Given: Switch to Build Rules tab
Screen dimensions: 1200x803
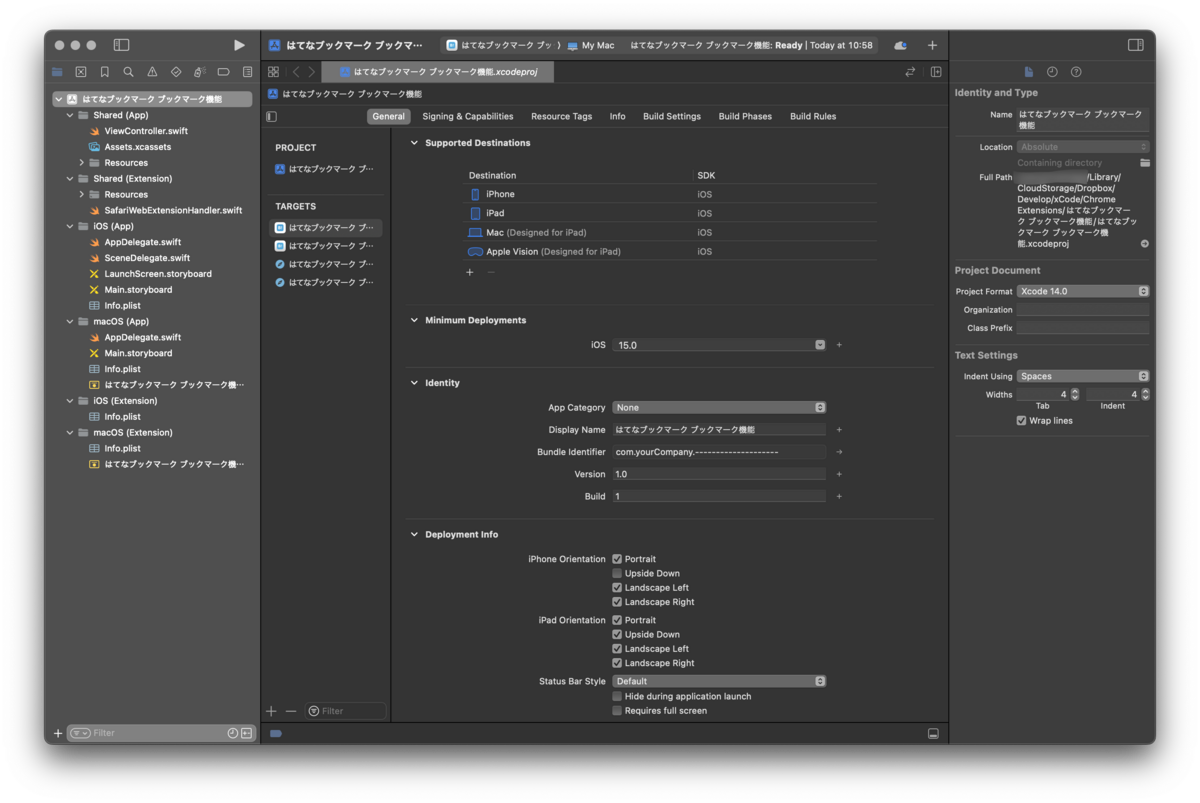Looking at the screenshot, I should pyautogui.click(x=813, y=116).
